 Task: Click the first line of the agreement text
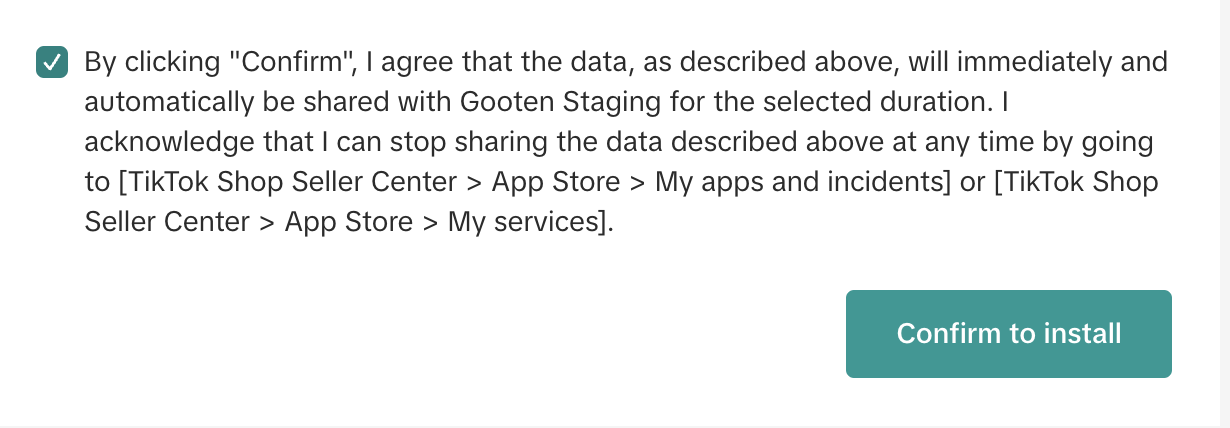tap(626, 62)
